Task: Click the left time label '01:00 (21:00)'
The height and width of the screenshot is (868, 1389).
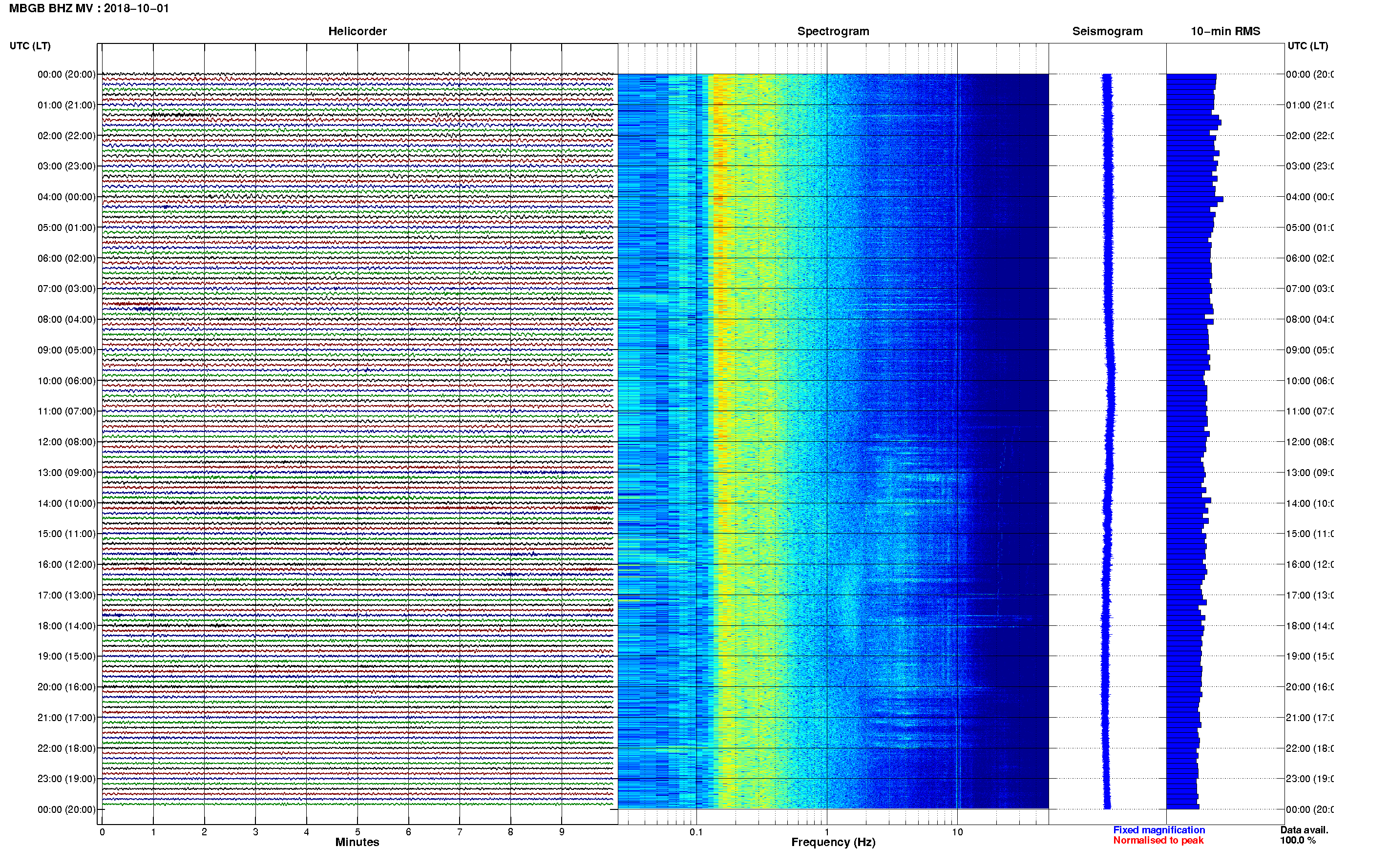Action: pyautogui.click(x=66, y=105)
